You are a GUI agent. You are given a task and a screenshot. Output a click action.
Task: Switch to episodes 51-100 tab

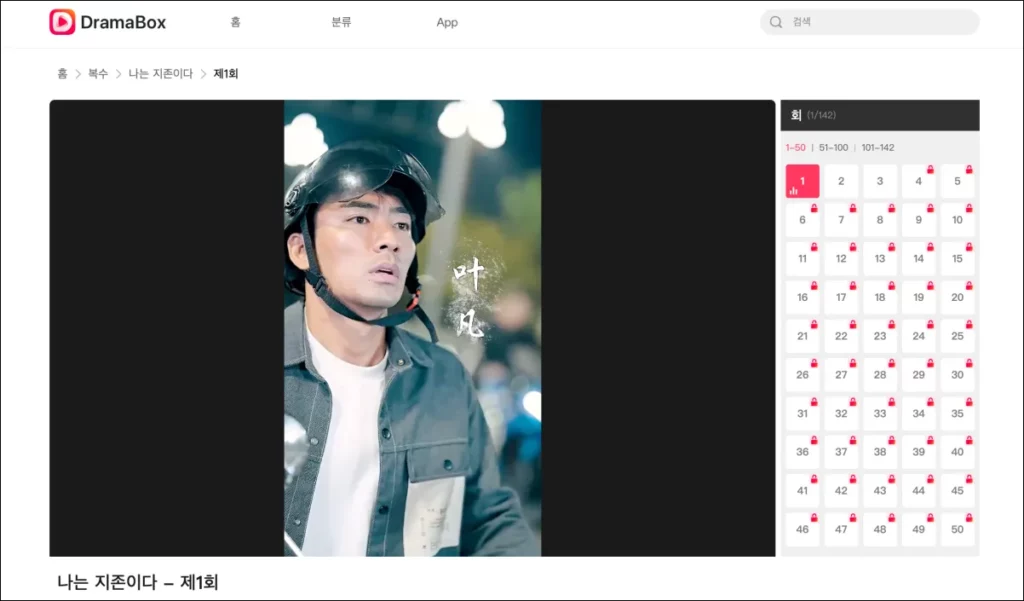click(833, 148)
